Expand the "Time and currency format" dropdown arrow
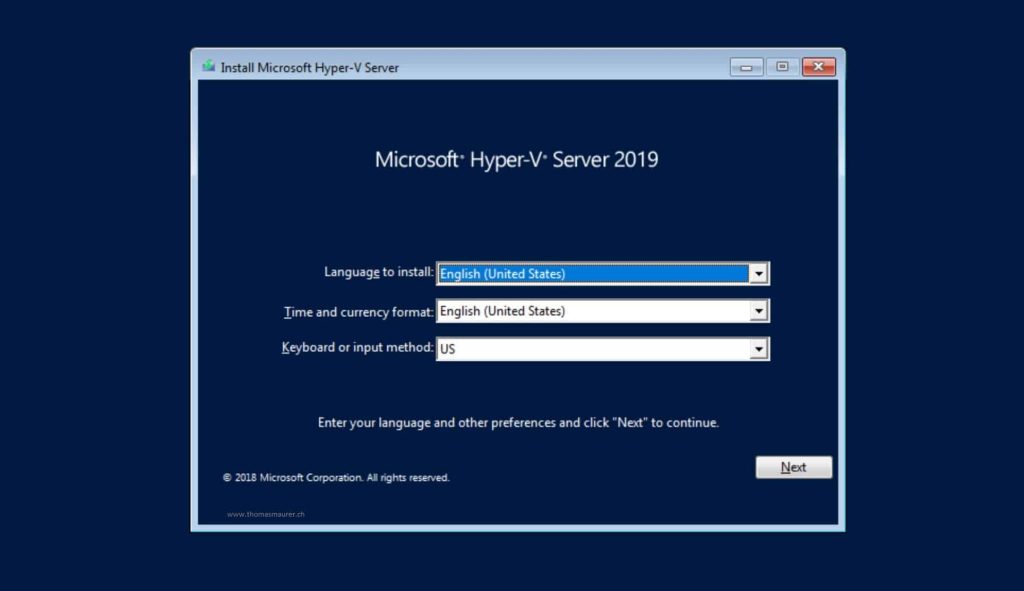The width and height of the screenshot is (1024, 591). (x=760, y=310)
